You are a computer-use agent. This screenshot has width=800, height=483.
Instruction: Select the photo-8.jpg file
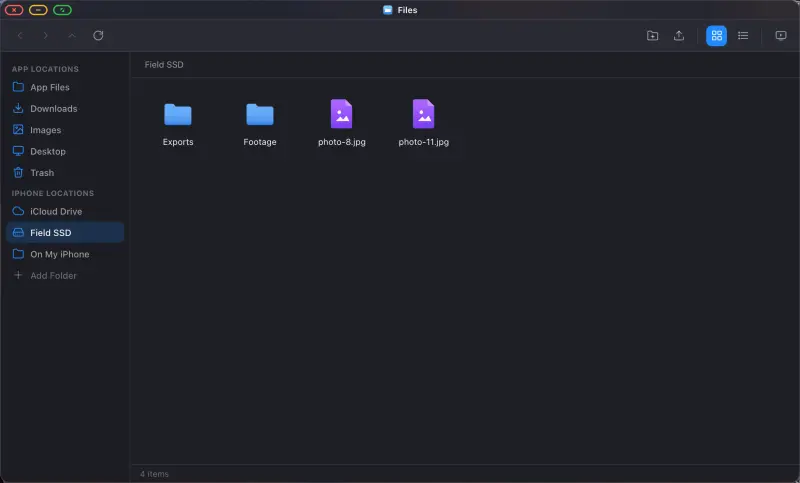(x=341, y=123)
